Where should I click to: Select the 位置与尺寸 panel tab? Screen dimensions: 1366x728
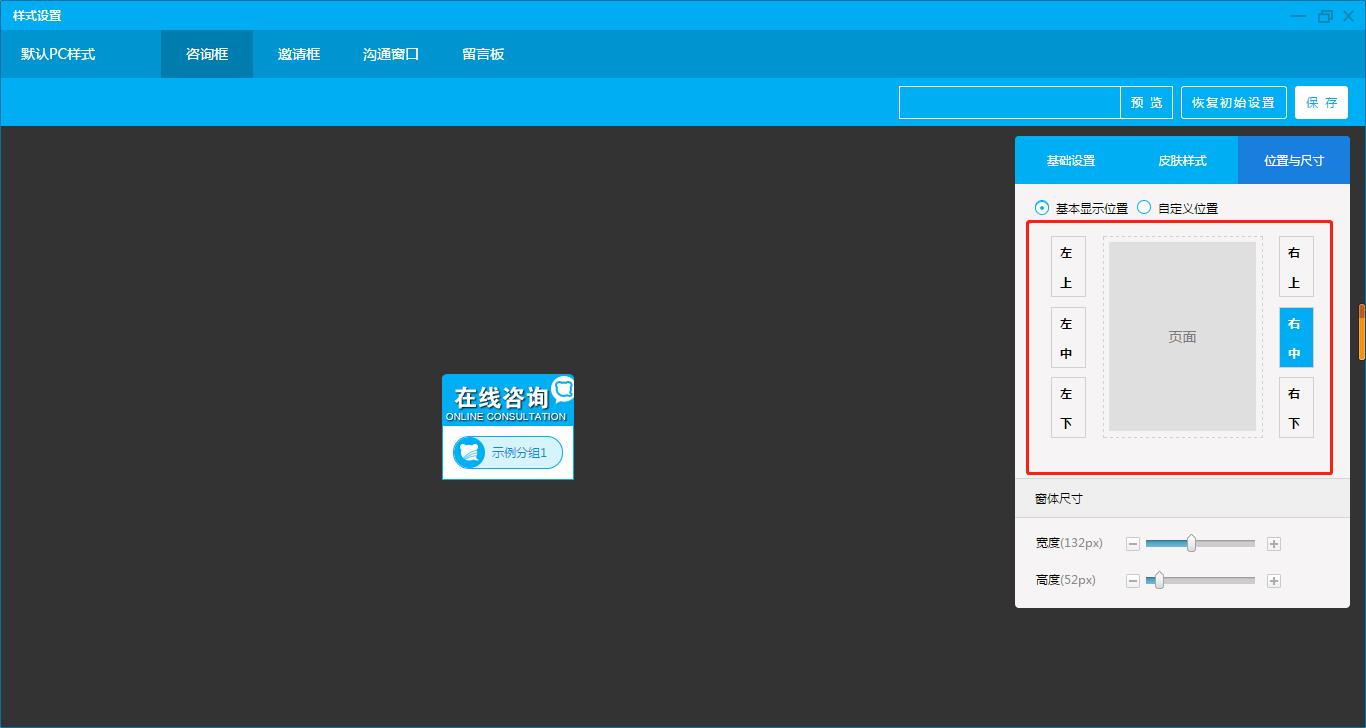(1294, 160)
